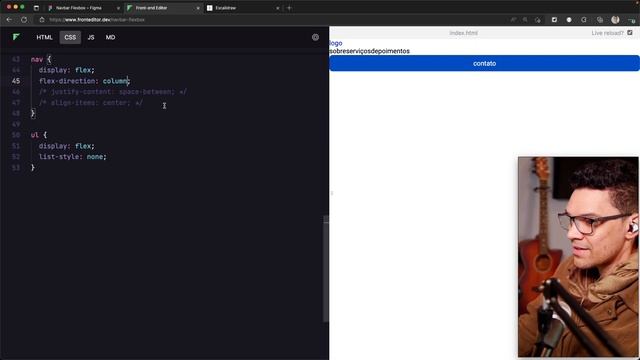Screen dimensions: 640x360
Task: Click the white square extension icon
Action: 554,20
